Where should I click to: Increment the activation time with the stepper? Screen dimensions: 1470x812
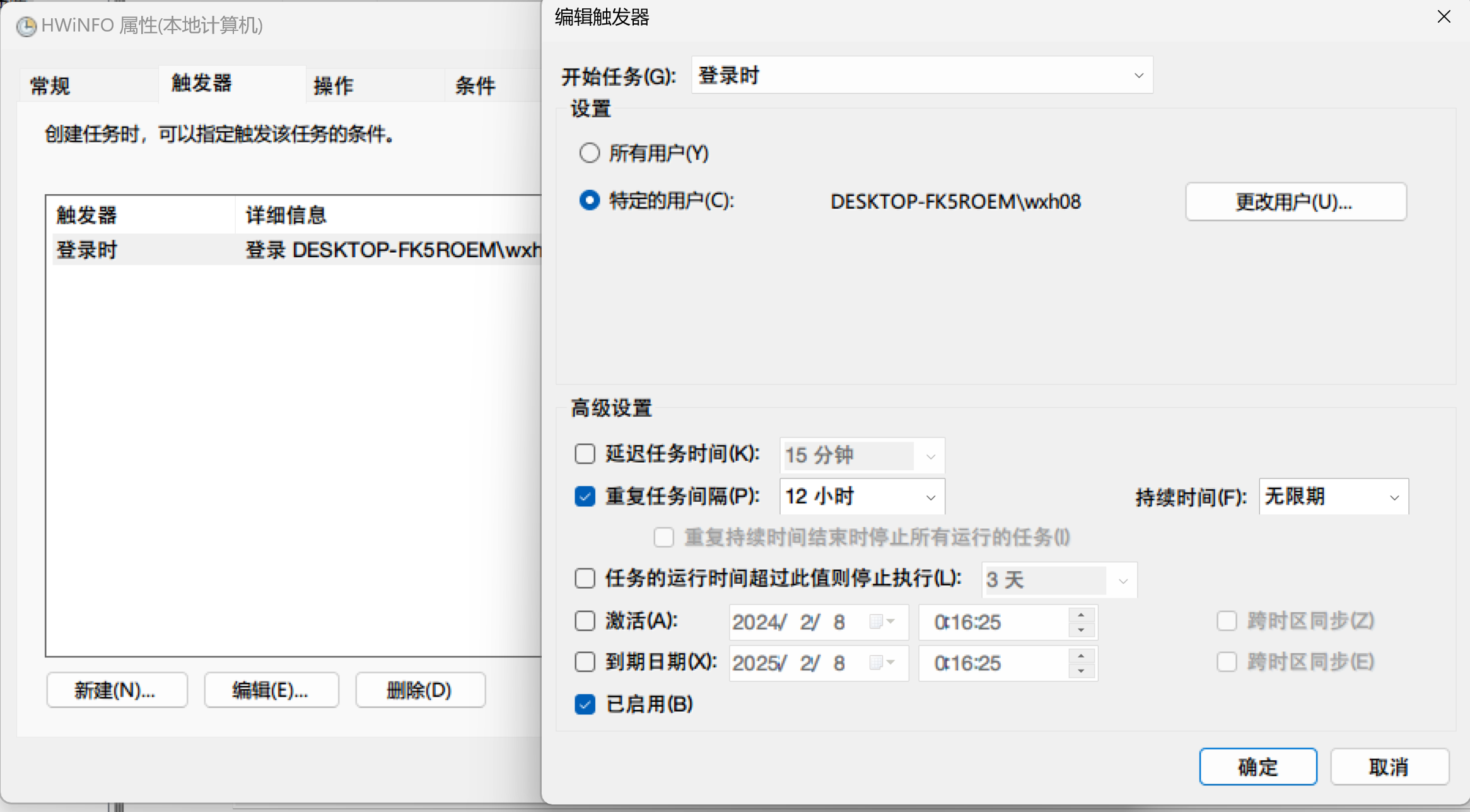click(1081, 615)
